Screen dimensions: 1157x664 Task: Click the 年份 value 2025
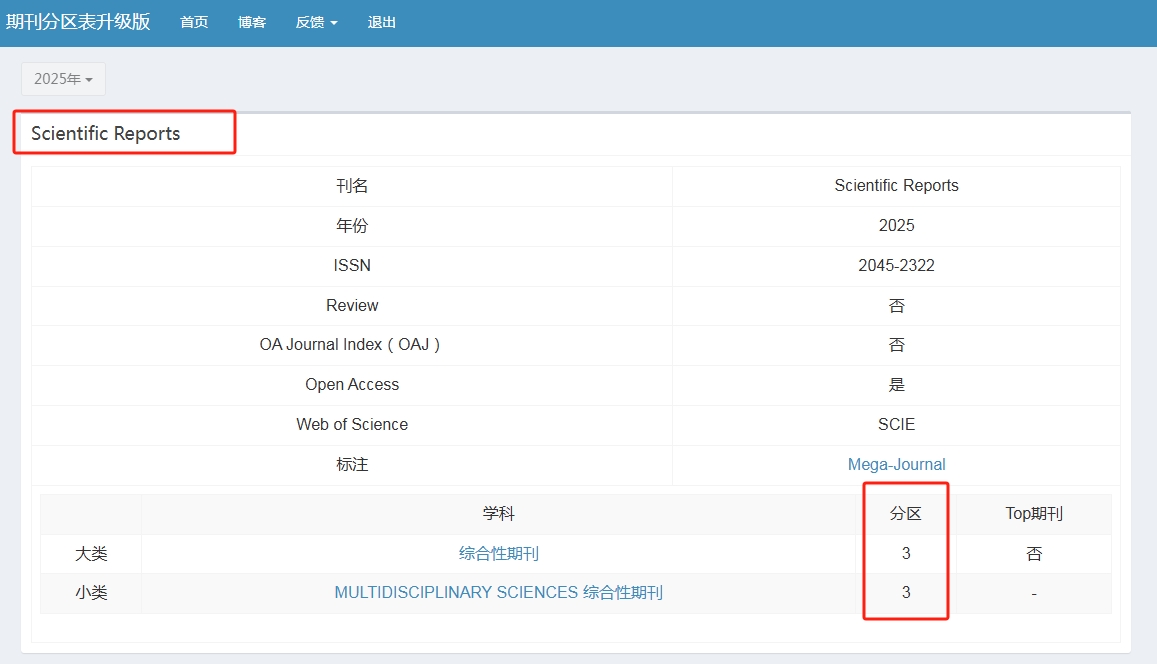pos(897,226)
